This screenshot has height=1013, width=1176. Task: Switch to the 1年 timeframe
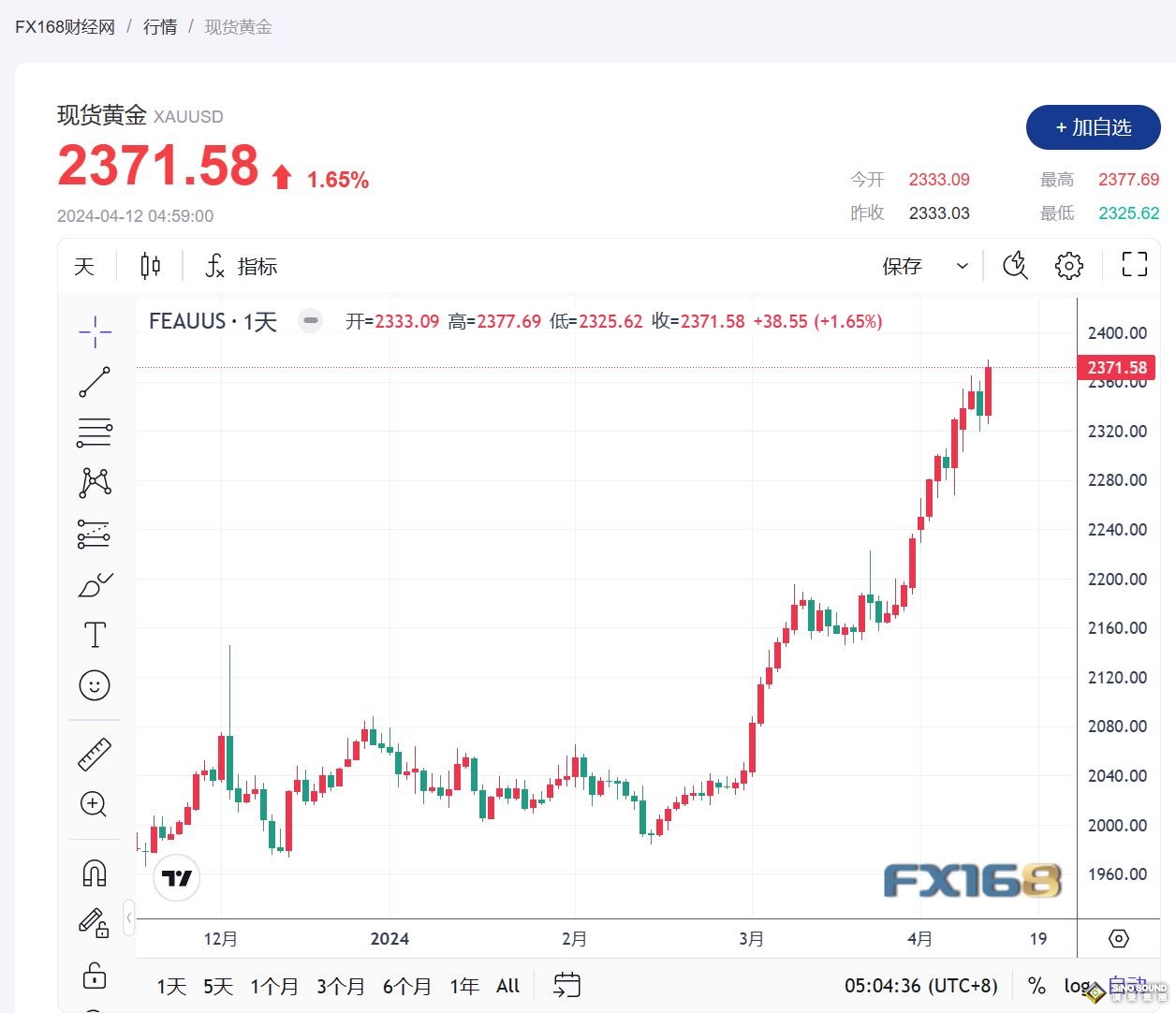(x=464, y=986)
